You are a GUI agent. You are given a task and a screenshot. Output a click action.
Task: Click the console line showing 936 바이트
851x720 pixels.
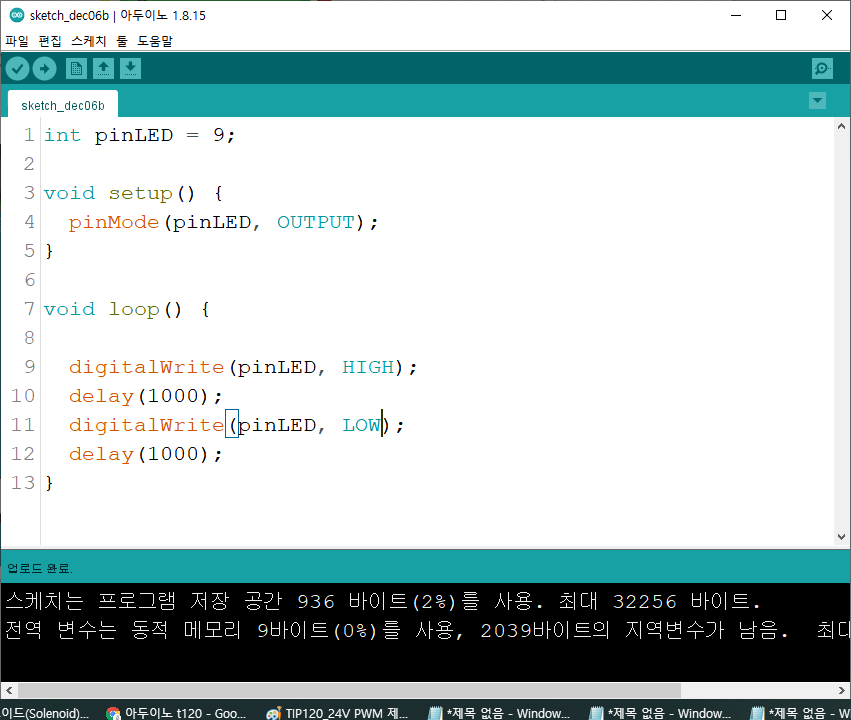pyautogui.click(x=383, y=601)
